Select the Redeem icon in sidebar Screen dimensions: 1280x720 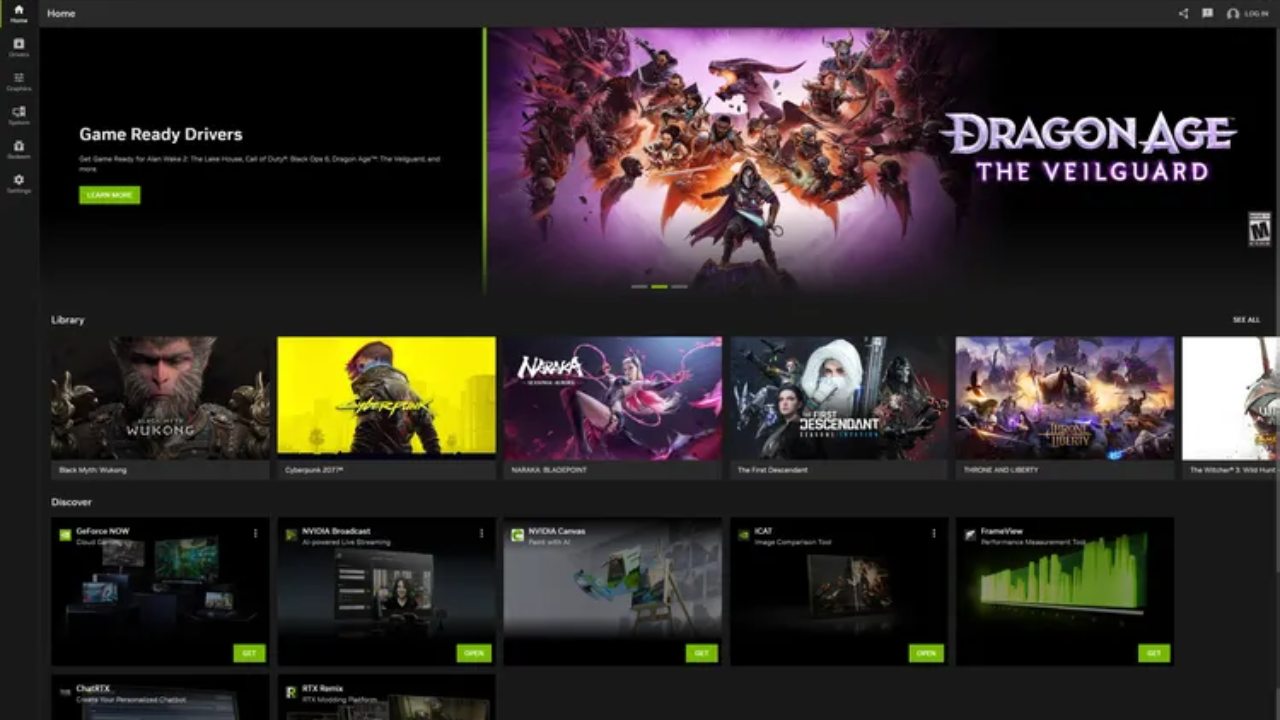coord(18,149)
